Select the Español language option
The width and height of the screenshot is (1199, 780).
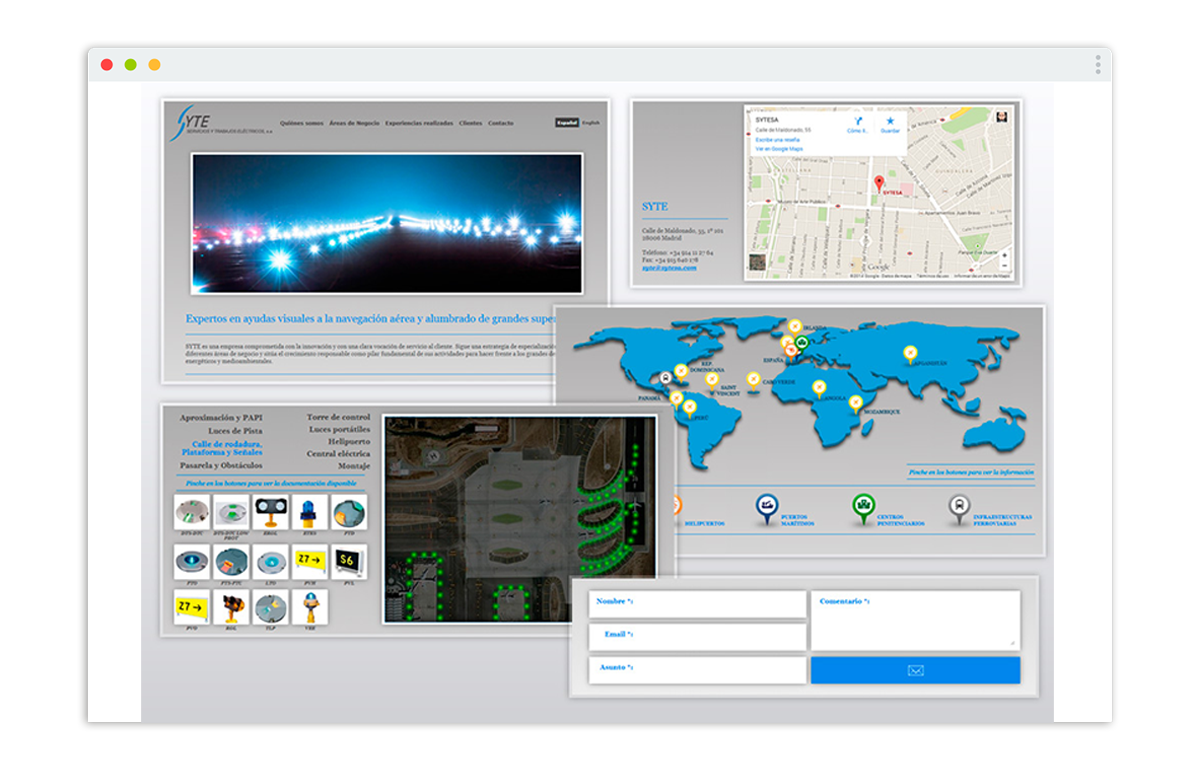567,123
